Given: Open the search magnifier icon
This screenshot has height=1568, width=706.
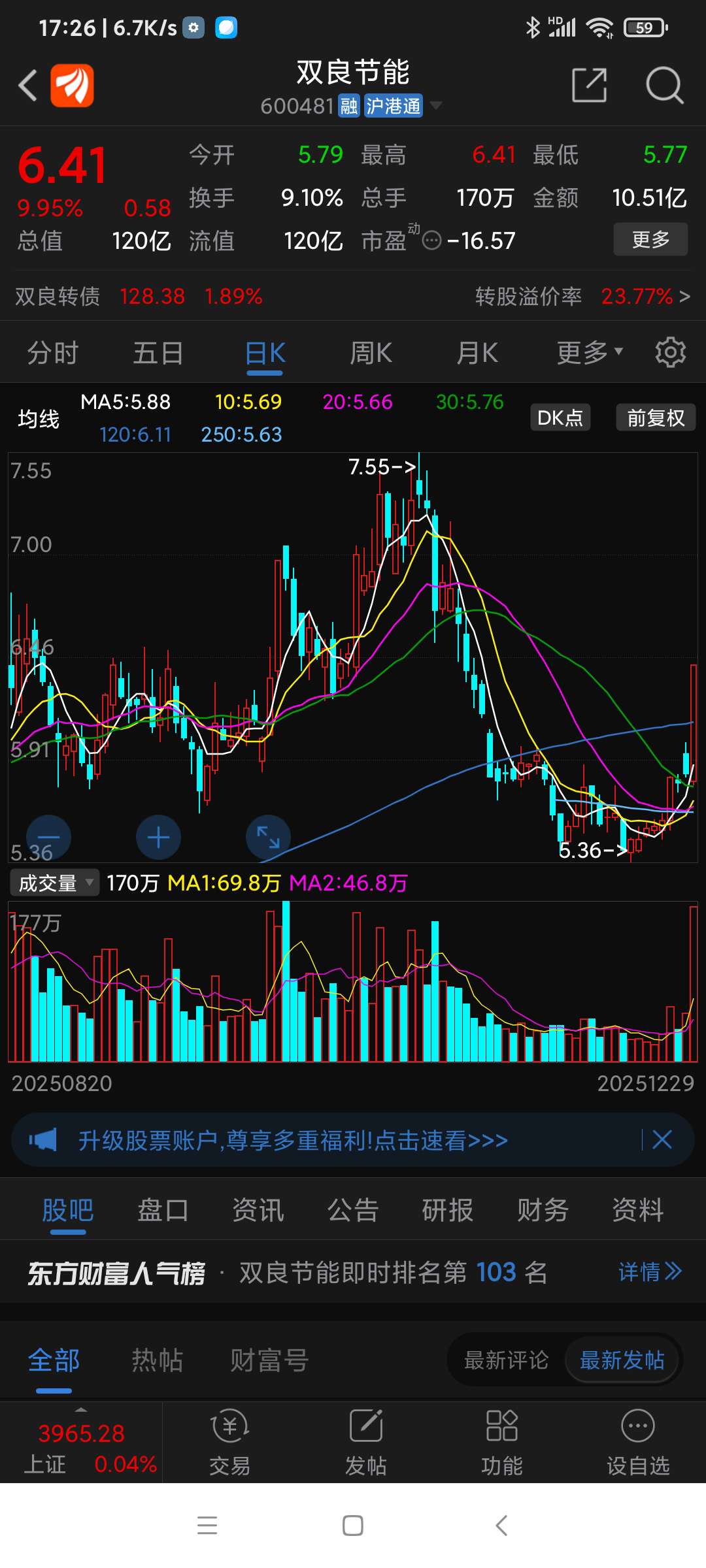Looking at the screenshot, I should (x=665, y=85).
